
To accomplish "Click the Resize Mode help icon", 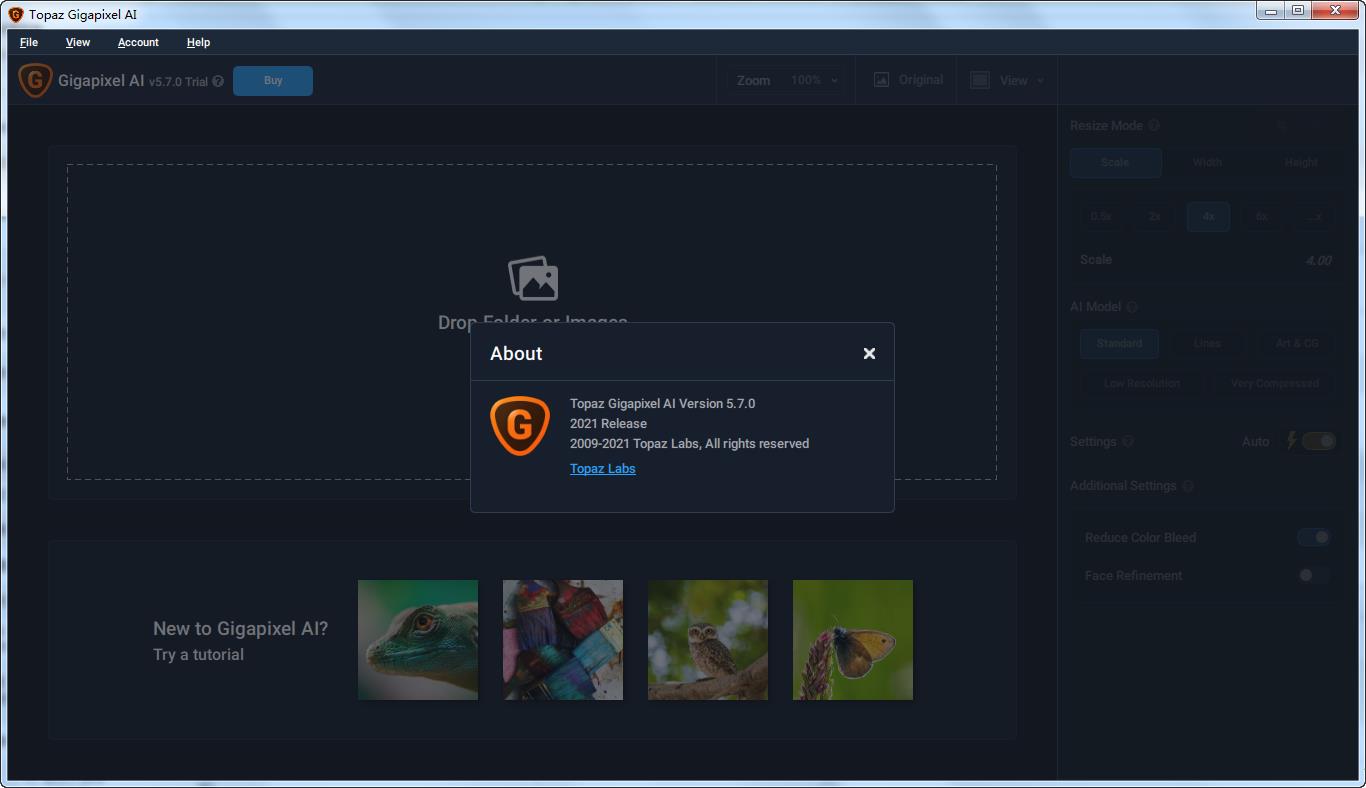I will click(1154, 126).
